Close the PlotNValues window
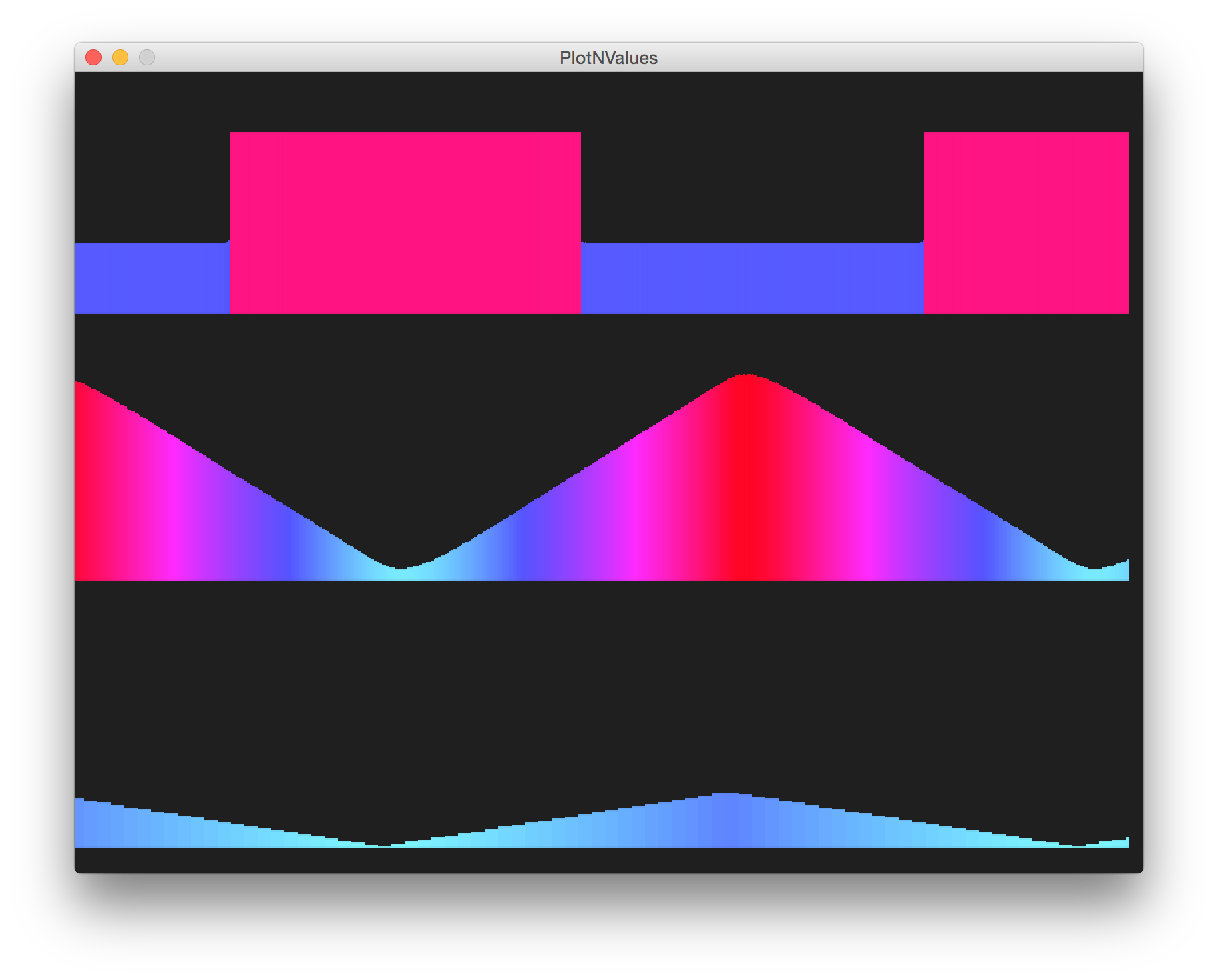Image resolution: width=1218 pixels, height=980 pixels. (x=93, y=58)
